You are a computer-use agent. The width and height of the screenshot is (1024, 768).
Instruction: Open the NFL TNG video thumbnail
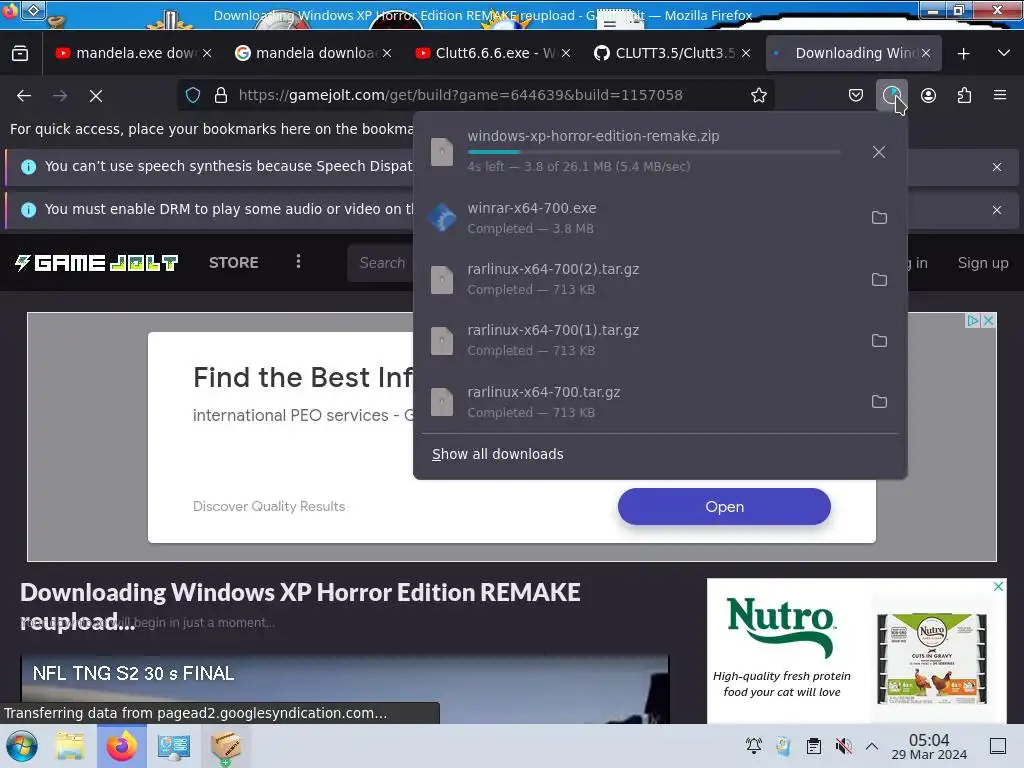(345, 688)
